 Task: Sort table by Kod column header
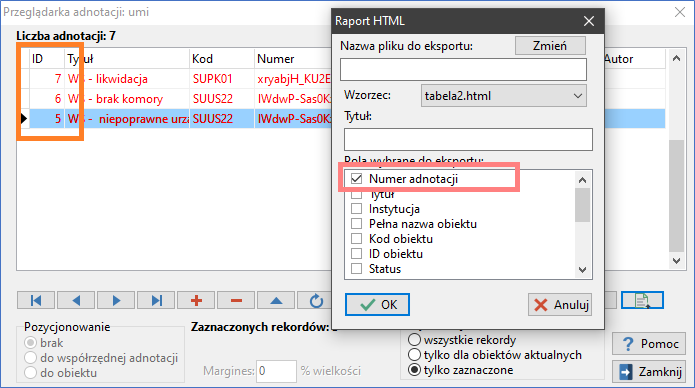coord(222,59)
